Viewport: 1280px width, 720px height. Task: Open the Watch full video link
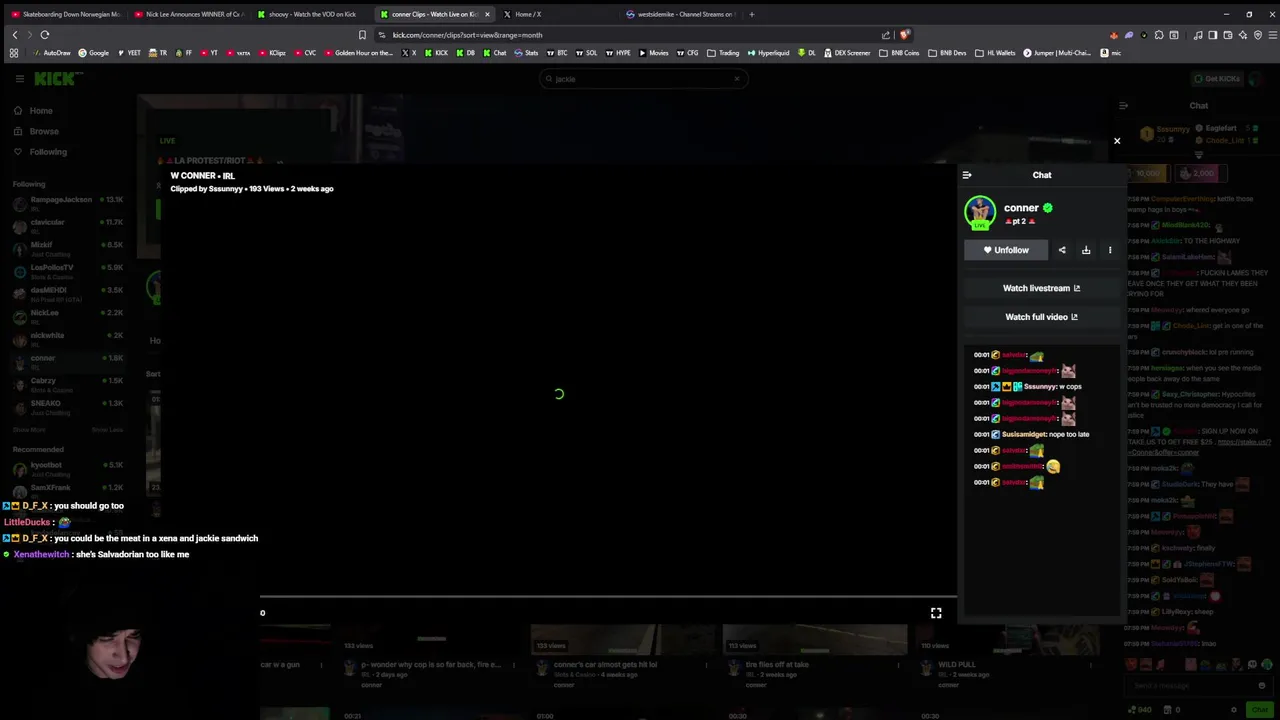1041,317
